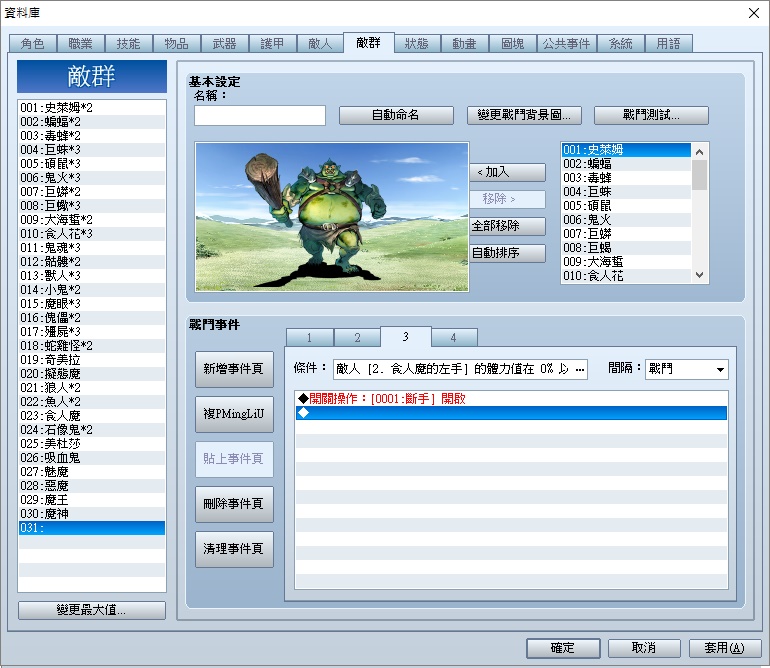Select troop 023:食人魔 in list
This screenshot has width=770, height=668.
click(92, 416)
